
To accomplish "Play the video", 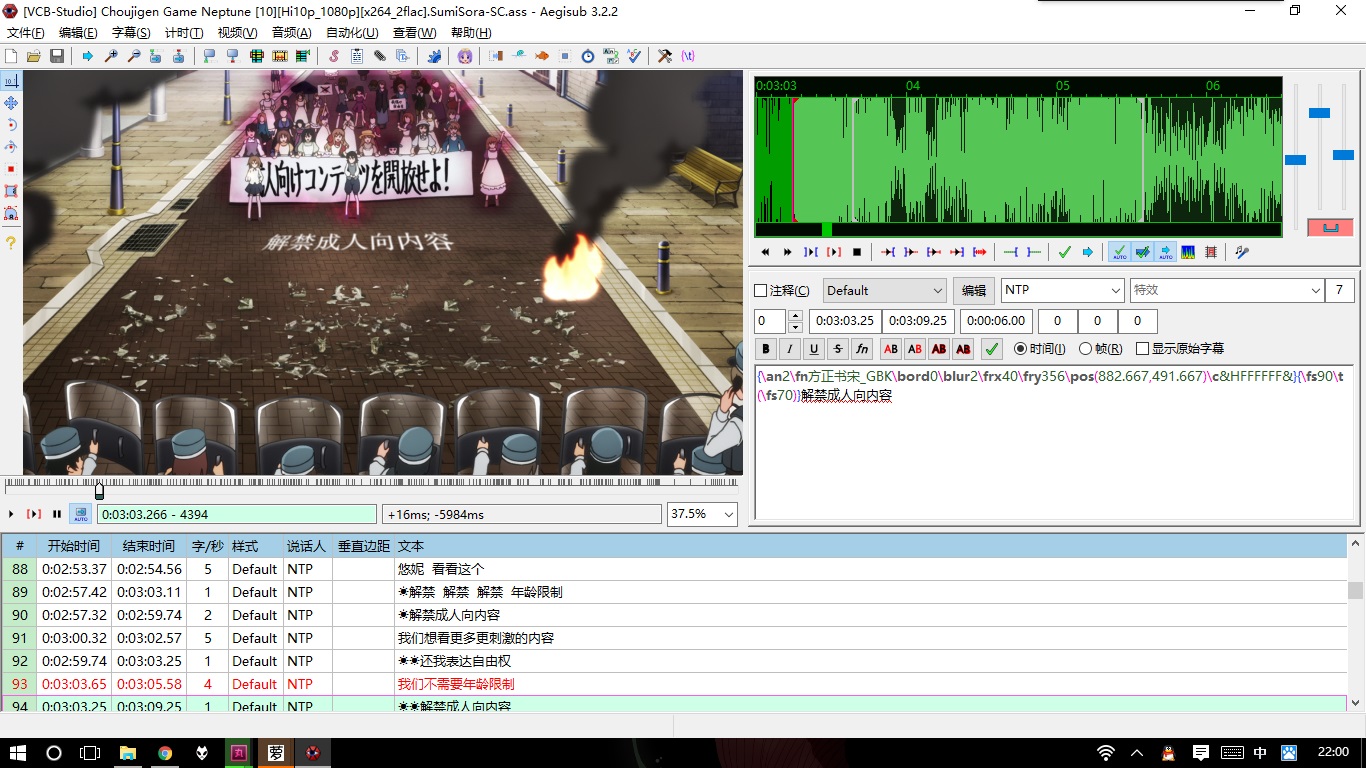I will [x=11, y=514].
